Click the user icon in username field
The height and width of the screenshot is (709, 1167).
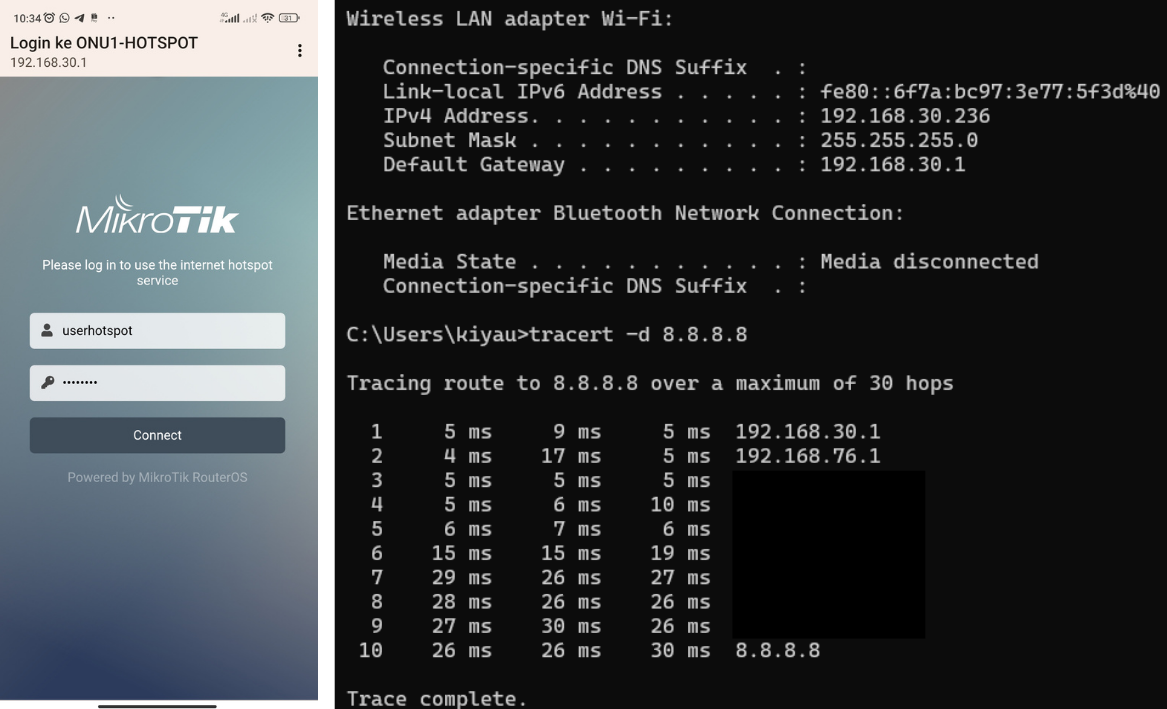(47, 331)
